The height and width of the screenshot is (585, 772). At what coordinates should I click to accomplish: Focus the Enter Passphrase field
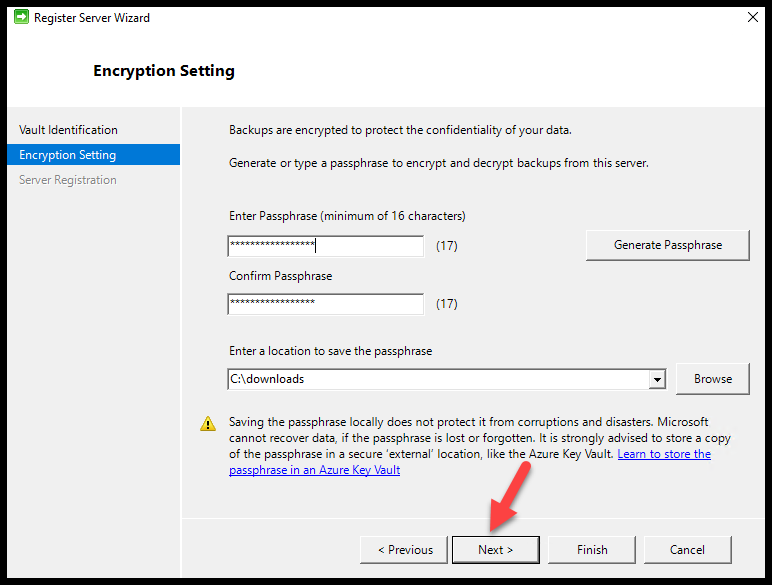325,246
